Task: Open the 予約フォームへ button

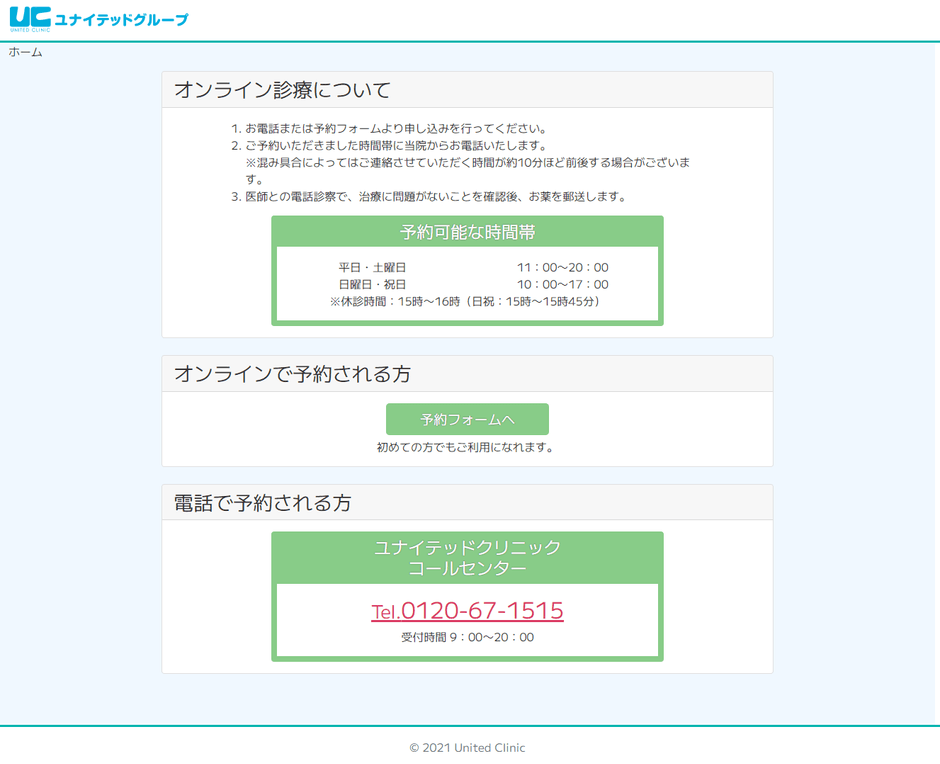Action: [x=467, y=419]
